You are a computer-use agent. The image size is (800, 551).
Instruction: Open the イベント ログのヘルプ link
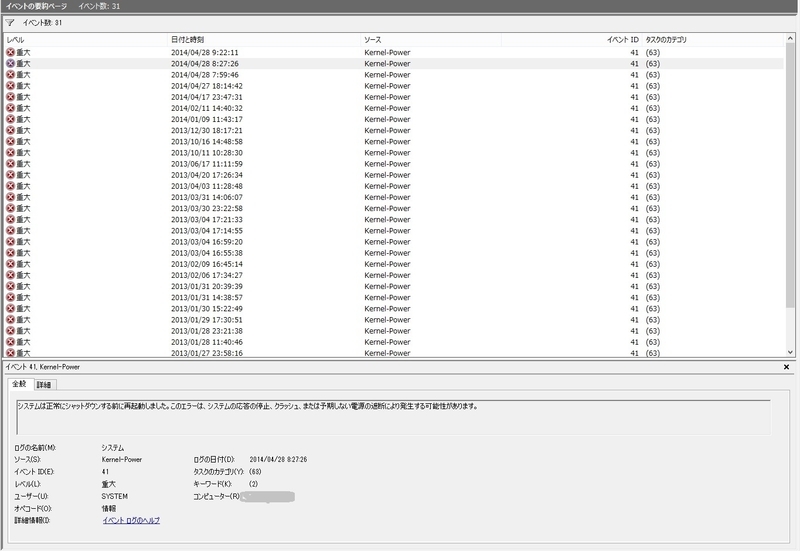(131, 520)
